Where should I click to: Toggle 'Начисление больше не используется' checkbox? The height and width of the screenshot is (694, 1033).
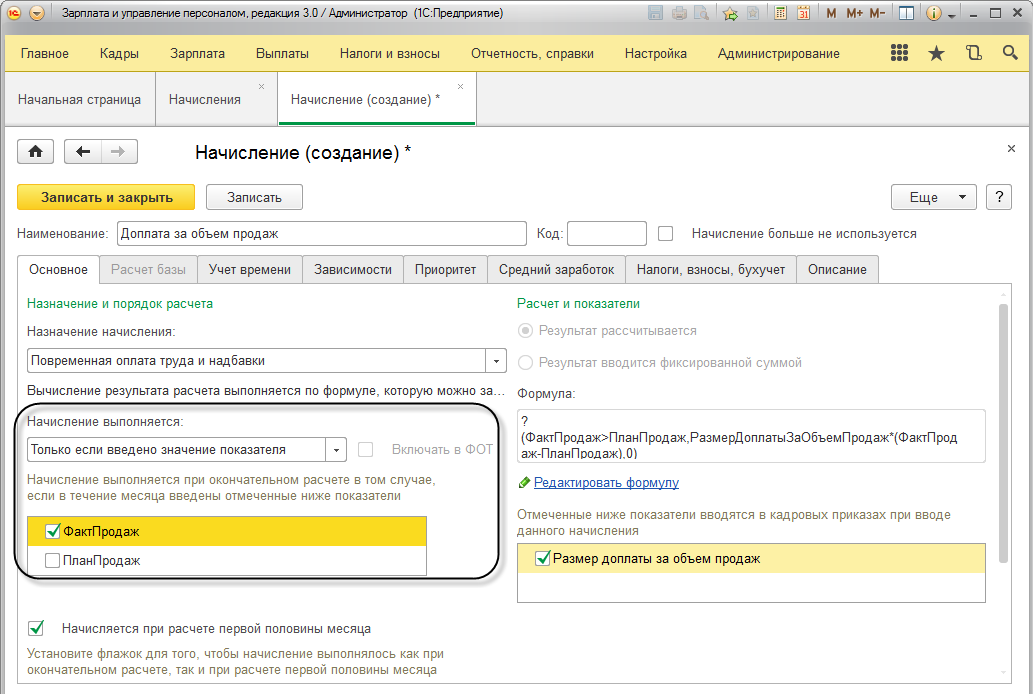click(666, 234)
